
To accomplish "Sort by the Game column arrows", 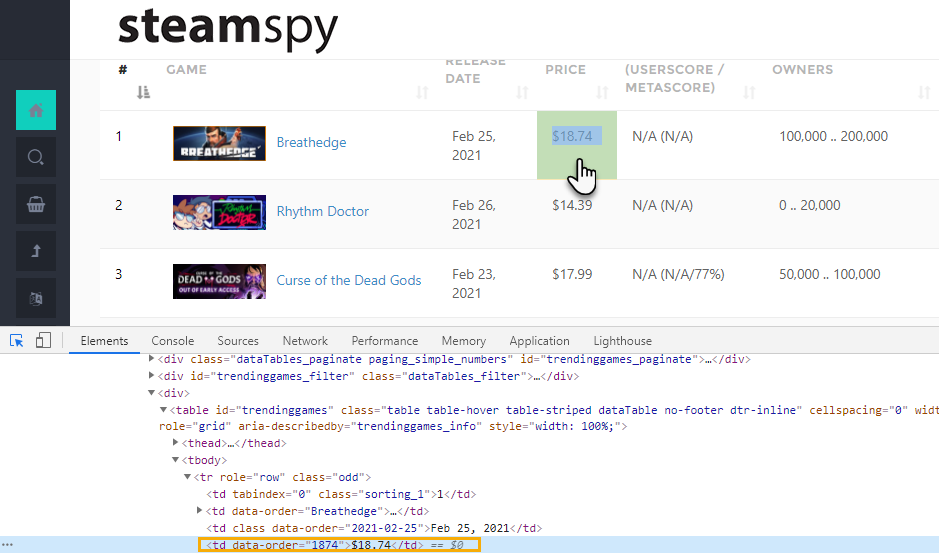I will click(x=422, y=92).
